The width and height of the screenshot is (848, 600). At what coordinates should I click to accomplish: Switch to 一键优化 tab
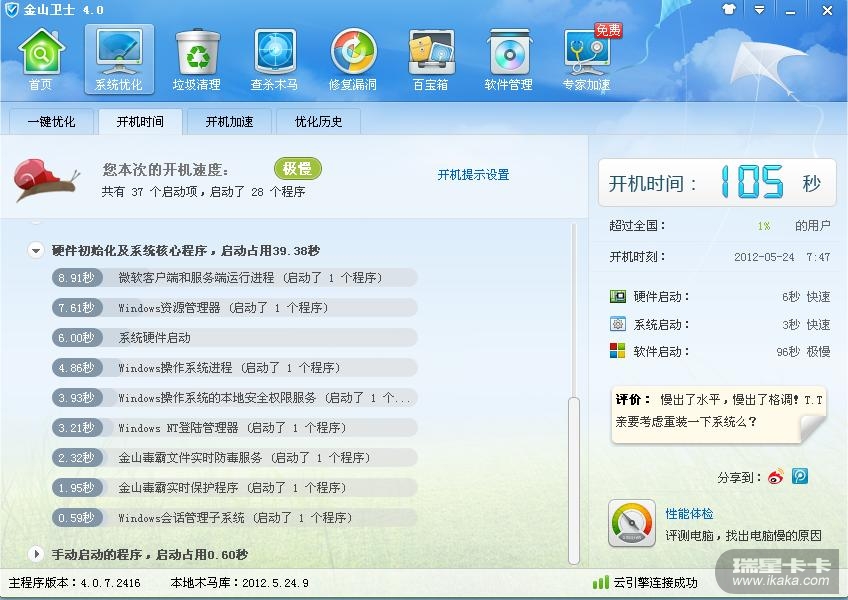51,122
